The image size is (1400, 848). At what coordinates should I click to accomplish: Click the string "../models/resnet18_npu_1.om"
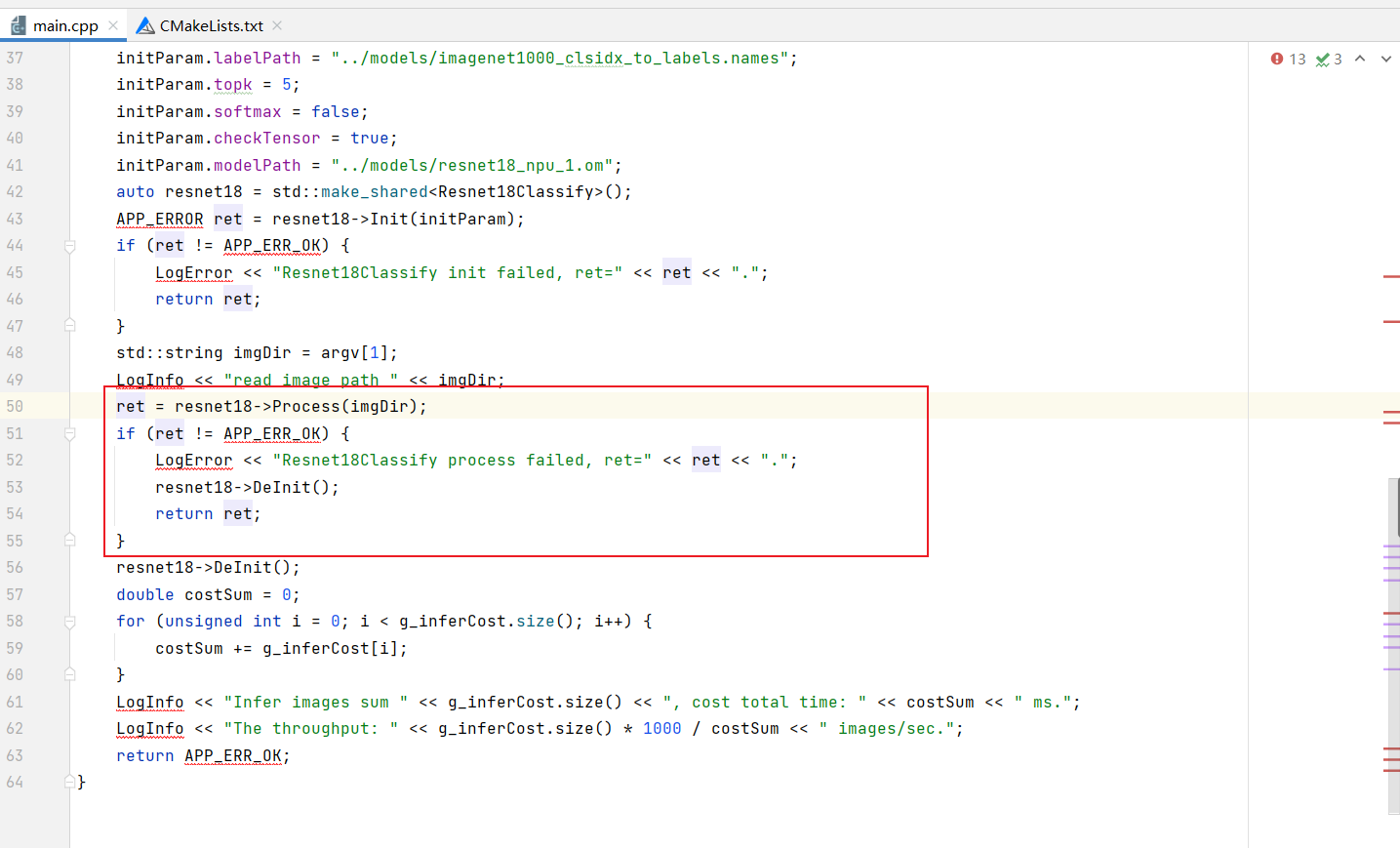472,166
